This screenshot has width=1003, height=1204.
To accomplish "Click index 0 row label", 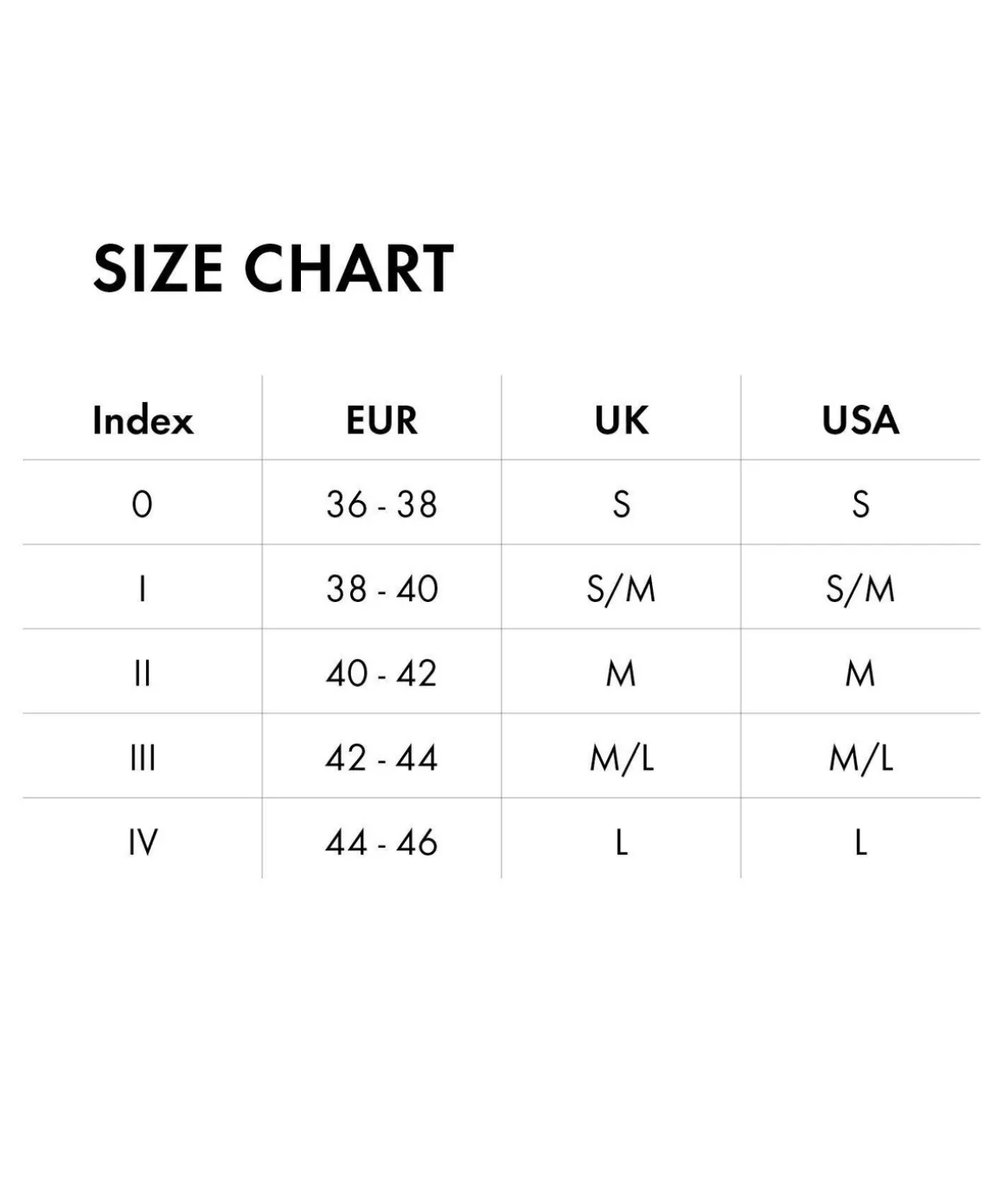I will [x=143, y=504].
